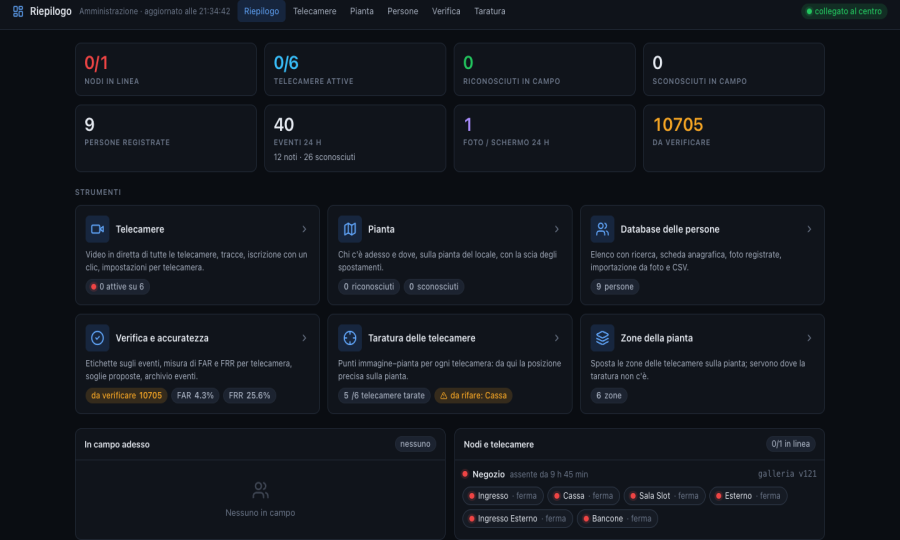This screenshot has height=540, width=900.
Task: Click the red status dot beside Negozio
Action: pyautogui.click(x=465, y=474)
